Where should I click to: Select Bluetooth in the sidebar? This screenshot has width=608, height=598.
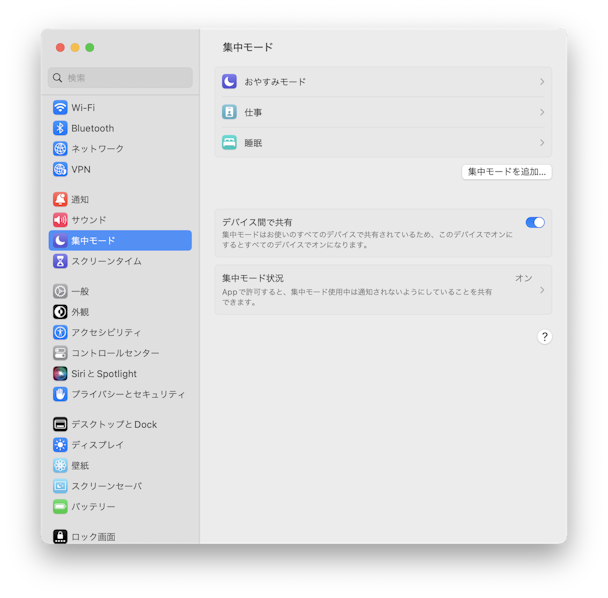[x=120, y=128]
